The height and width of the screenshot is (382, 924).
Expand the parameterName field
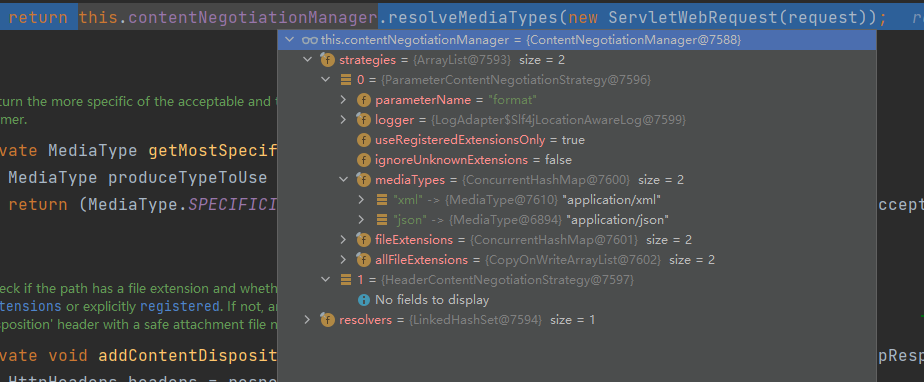click(x=344, y=100)
